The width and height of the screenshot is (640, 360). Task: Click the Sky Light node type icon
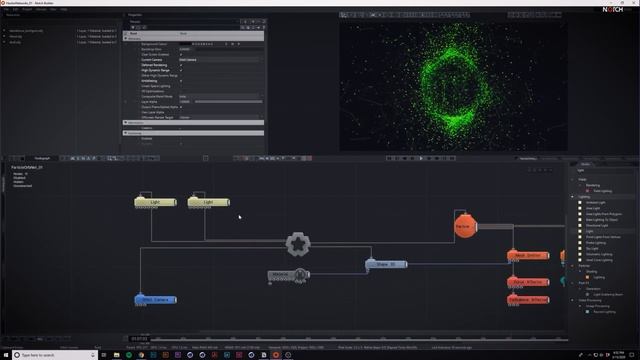click(580, 248)
